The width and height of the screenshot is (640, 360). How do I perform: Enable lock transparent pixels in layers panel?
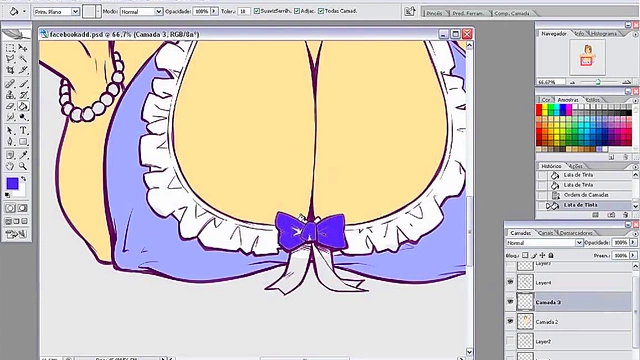525,255
